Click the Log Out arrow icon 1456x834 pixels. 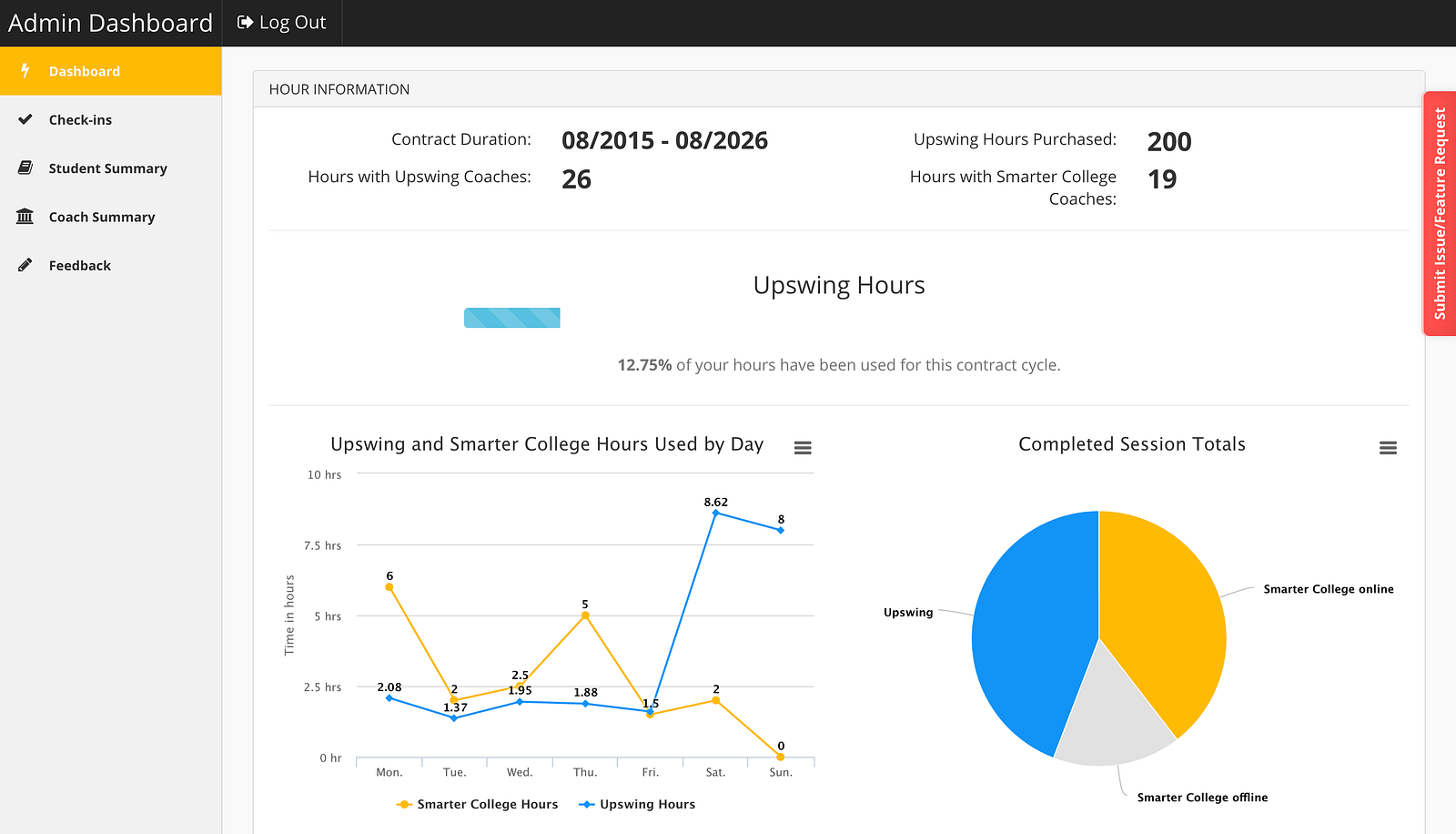[245, 23]
